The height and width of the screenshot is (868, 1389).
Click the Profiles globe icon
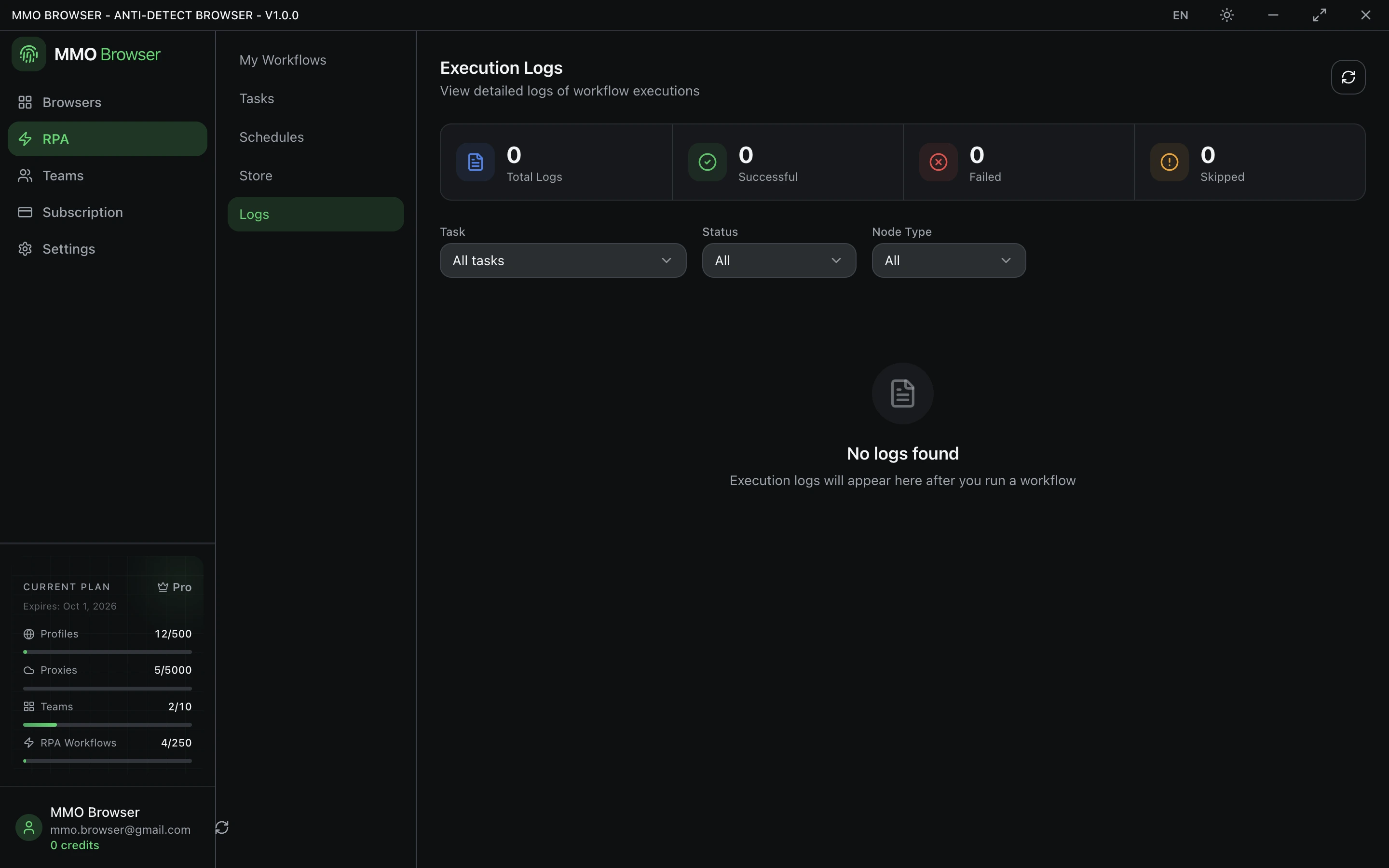coord(29,634)
